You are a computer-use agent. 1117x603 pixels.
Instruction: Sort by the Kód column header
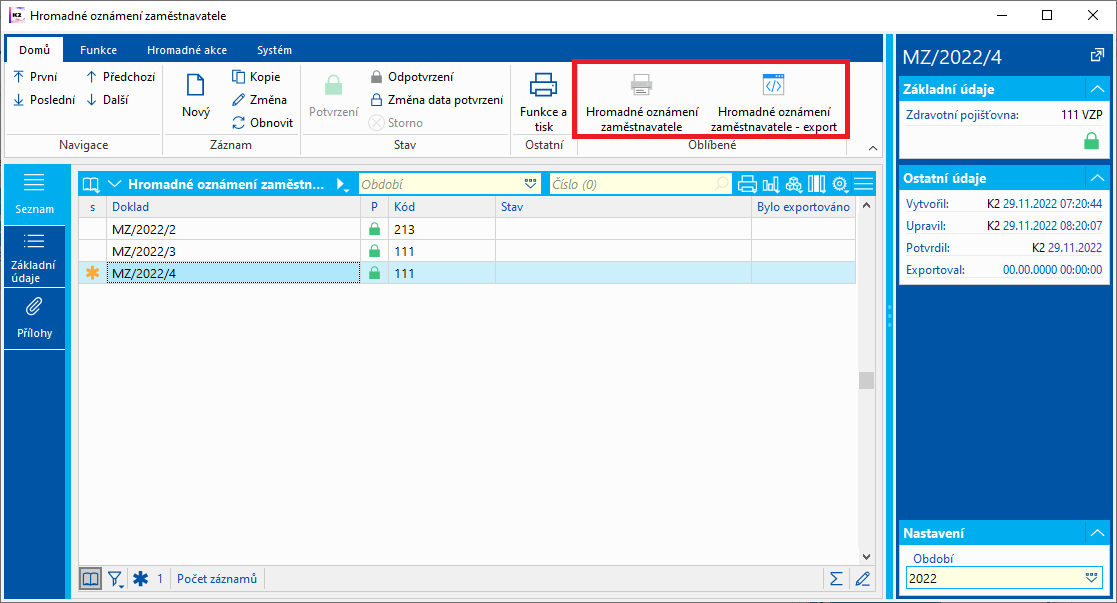tap(442, 207)
